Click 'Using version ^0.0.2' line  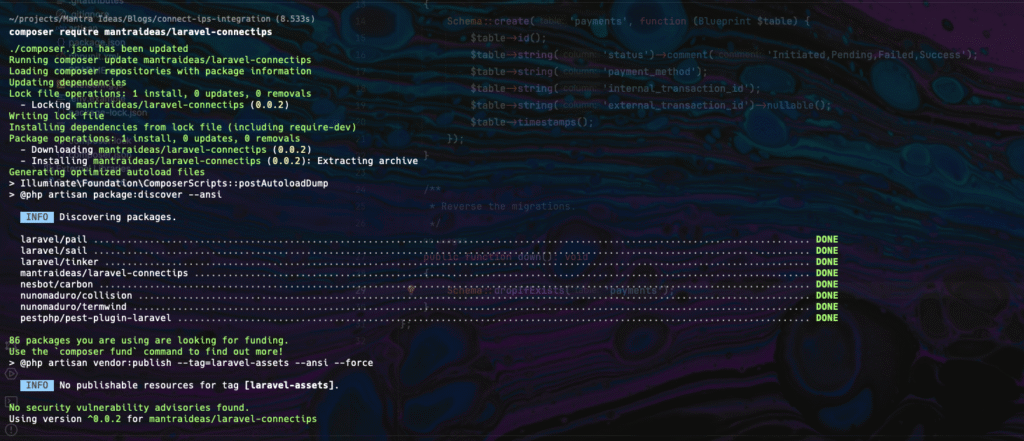[163, 419]
